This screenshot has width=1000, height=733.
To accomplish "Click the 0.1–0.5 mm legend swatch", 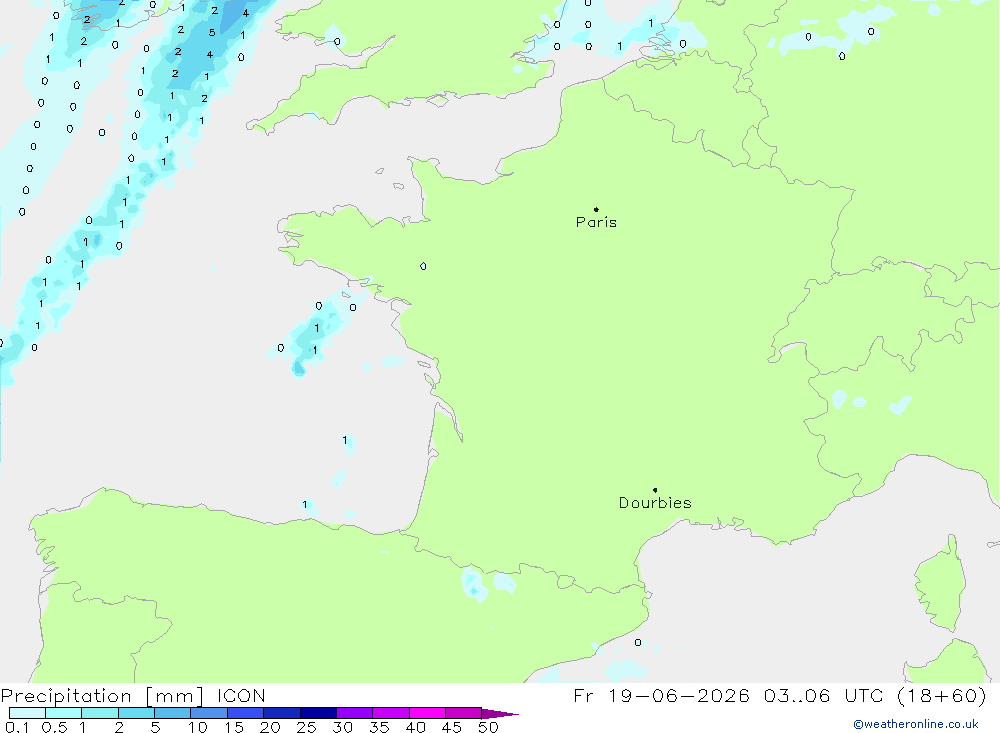I will click(x=27, y=713).
